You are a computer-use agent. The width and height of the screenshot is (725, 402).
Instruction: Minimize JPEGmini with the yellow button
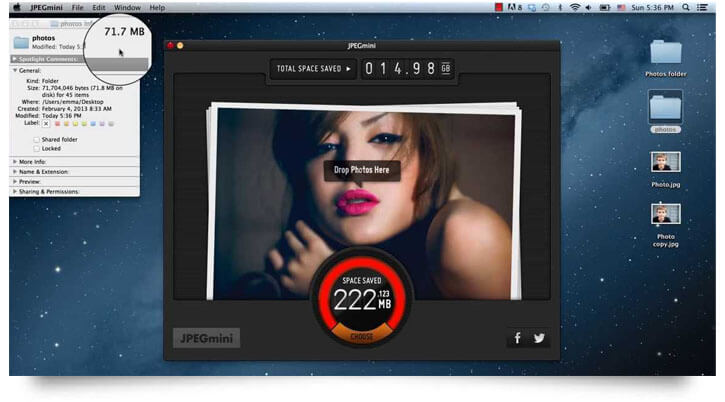point(180,45)
